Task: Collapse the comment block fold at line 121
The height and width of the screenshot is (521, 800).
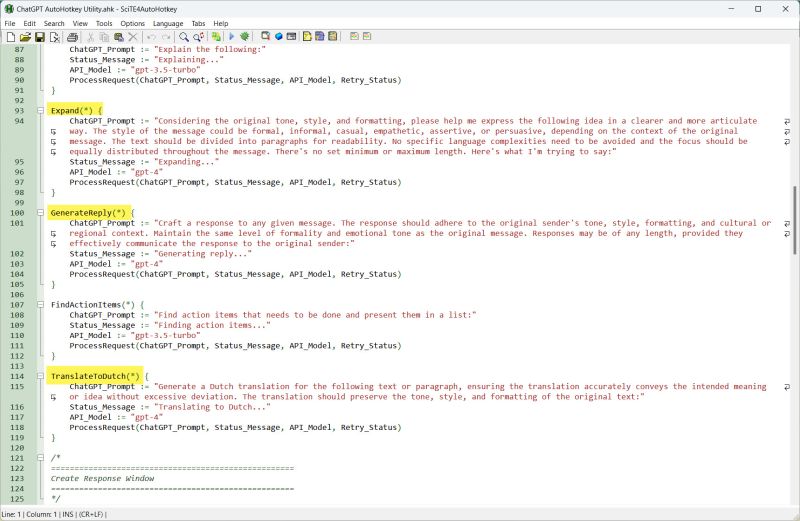Action: tap(40, 458)
